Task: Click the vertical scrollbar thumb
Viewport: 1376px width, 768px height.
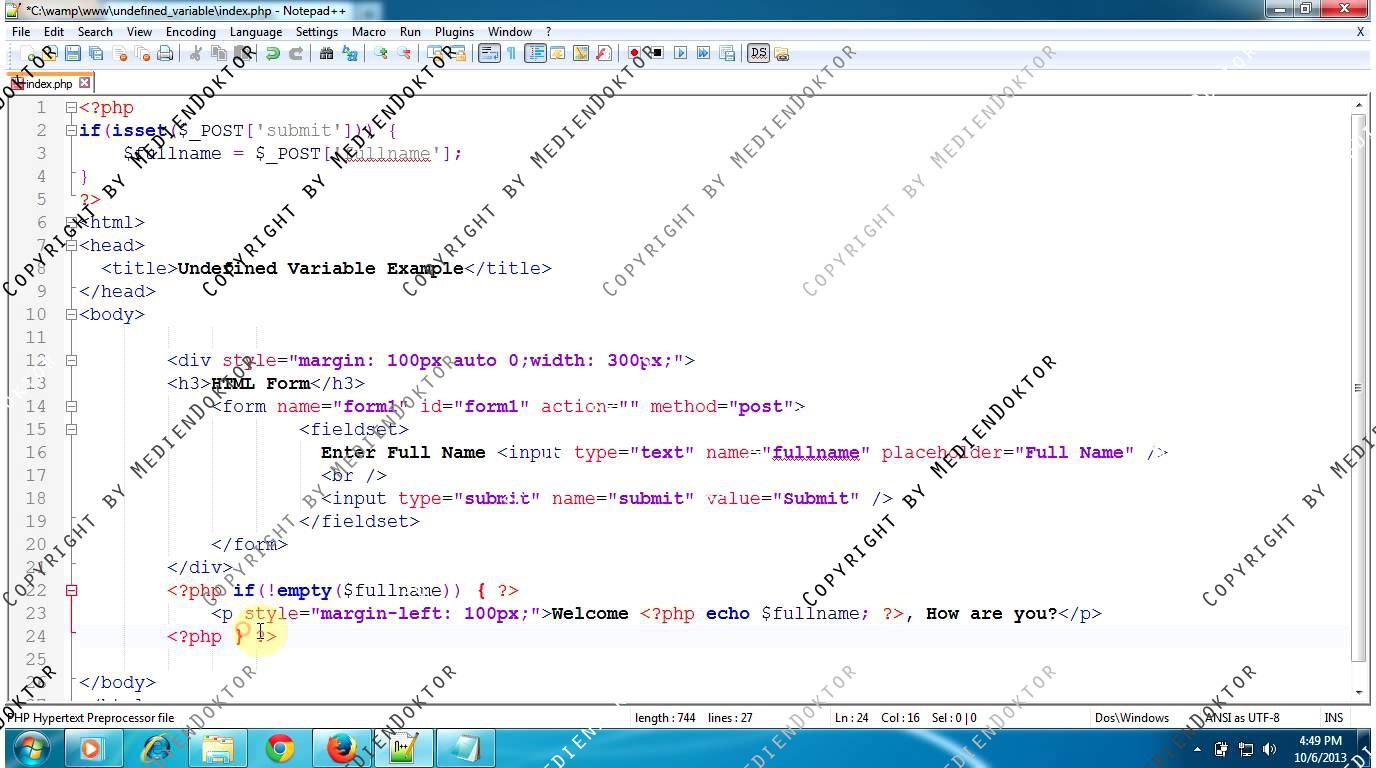Action: click(x=1358, y=388)
